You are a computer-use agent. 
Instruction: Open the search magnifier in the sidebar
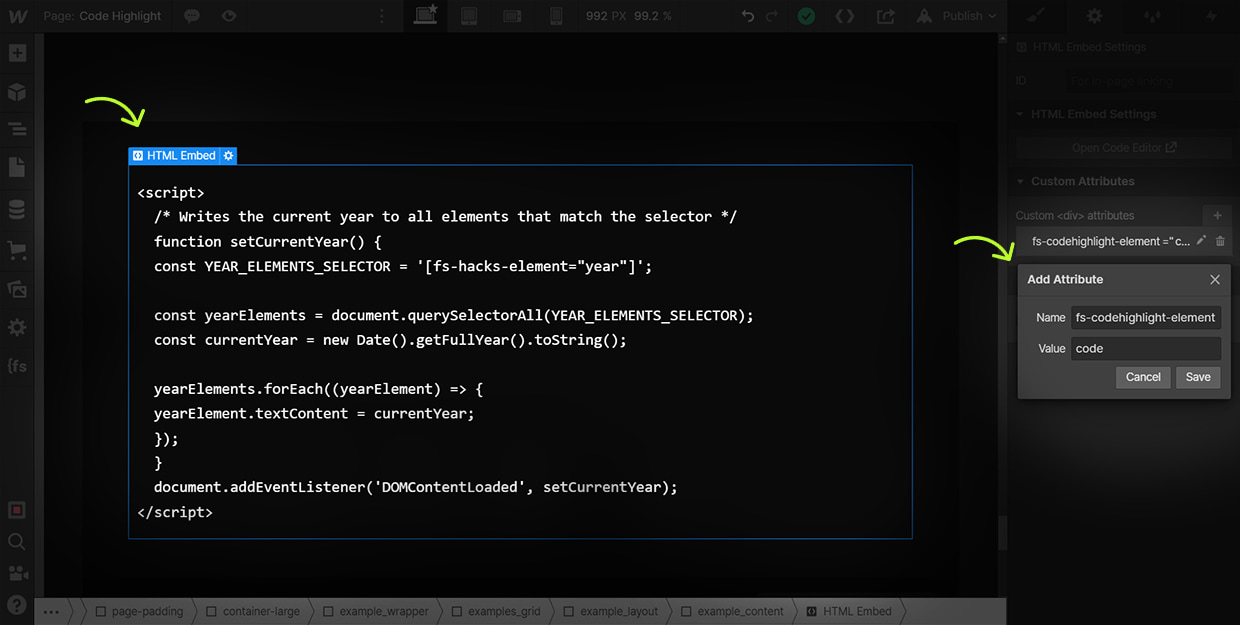coord(17,541)
